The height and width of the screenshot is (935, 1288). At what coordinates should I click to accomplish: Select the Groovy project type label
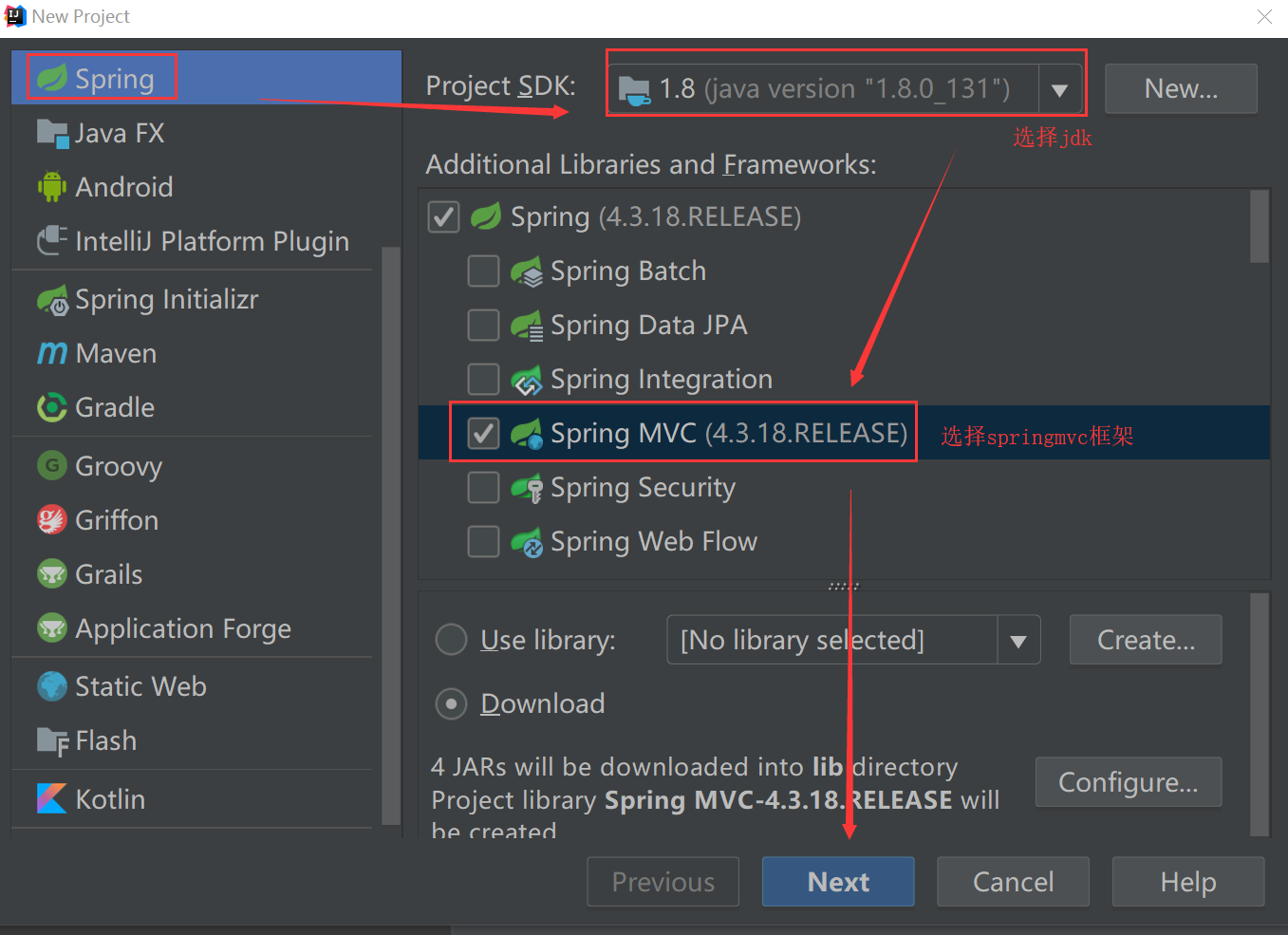[x=119, y=466]
